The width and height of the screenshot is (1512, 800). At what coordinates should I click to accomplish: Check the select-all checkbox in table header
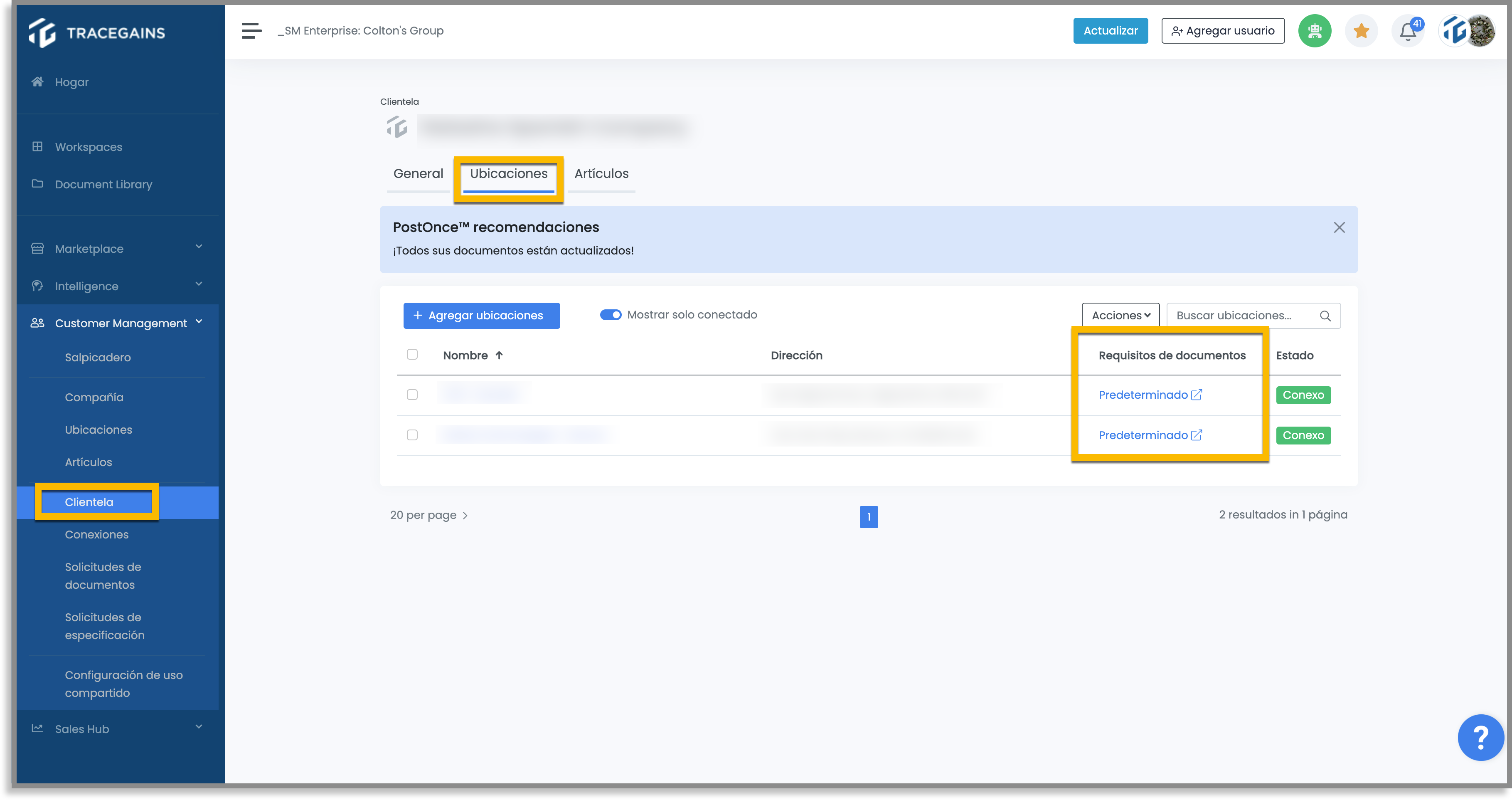(x=412, y=354)
